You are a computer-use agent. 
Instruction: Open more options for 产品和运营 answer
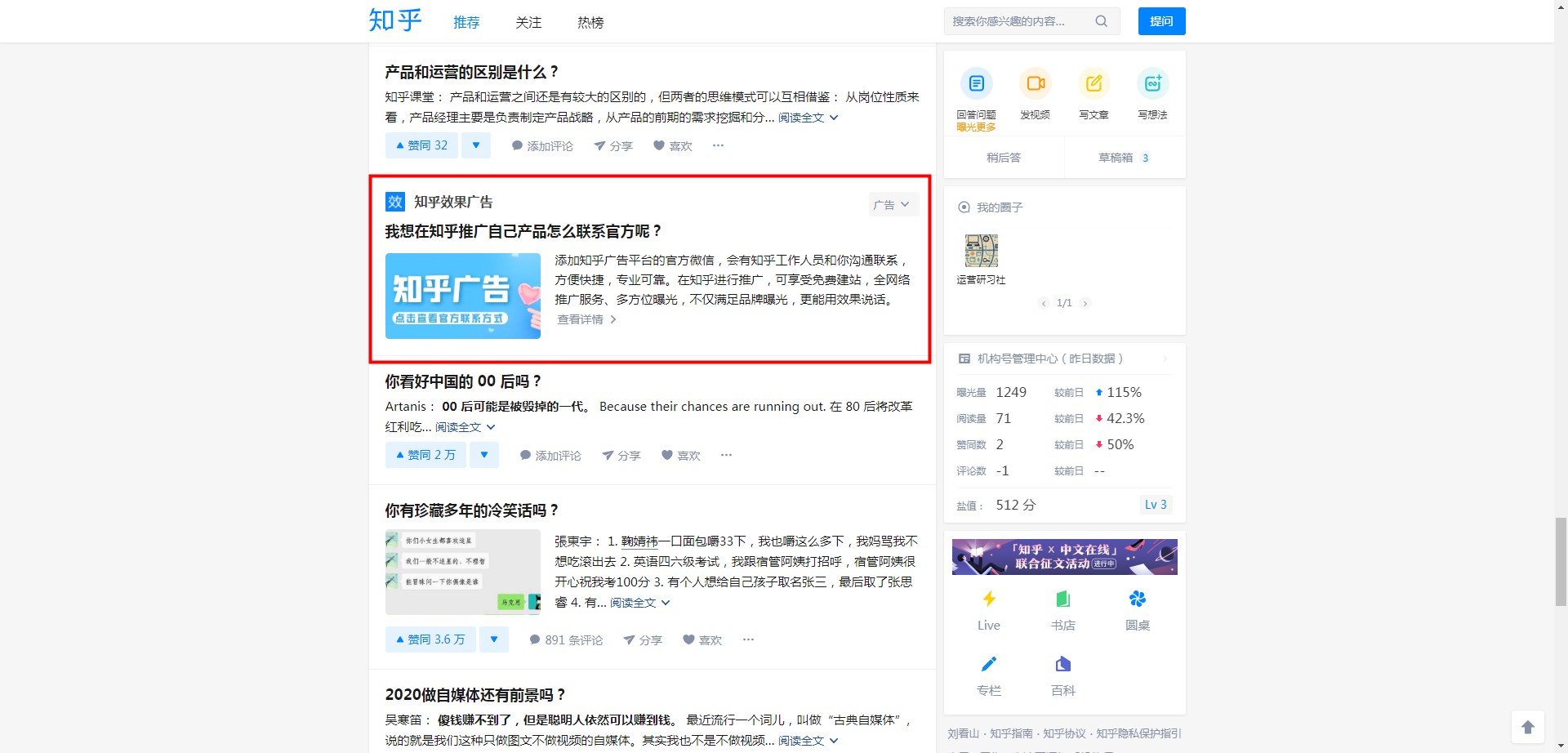pos(718,145)
